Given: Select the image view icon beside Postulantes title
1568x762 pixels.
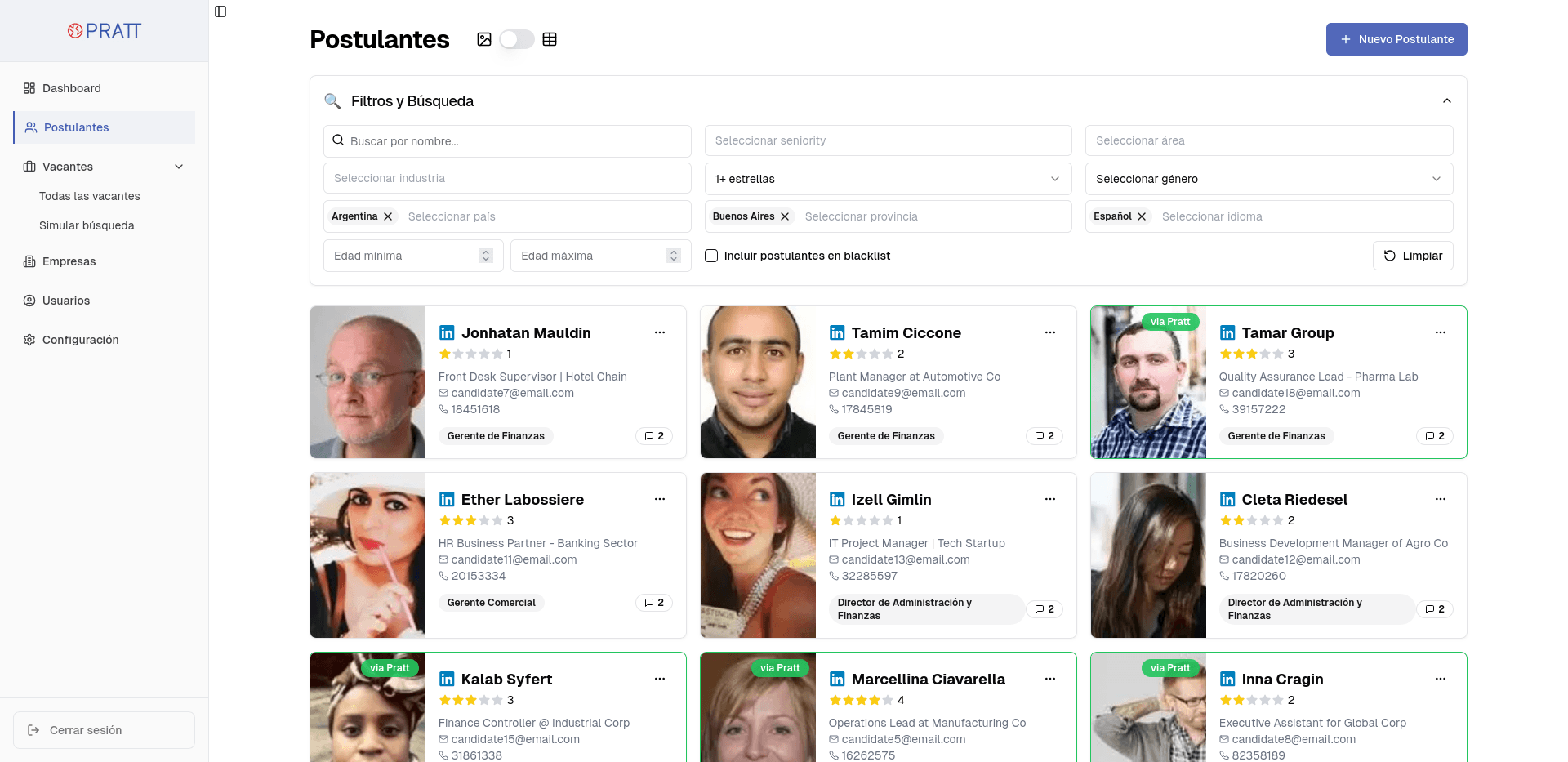Looking at the screenshot, I should pyautogui.click(x=485, y=38).
